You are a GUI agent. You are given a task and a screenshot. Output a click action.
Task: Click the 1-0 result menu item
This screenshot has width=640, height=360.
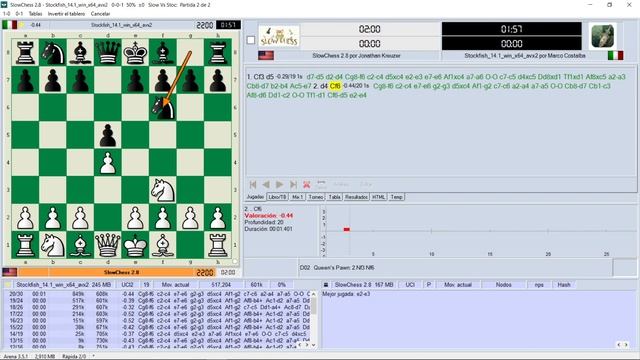pyautogui.click(x=7, y=13)
